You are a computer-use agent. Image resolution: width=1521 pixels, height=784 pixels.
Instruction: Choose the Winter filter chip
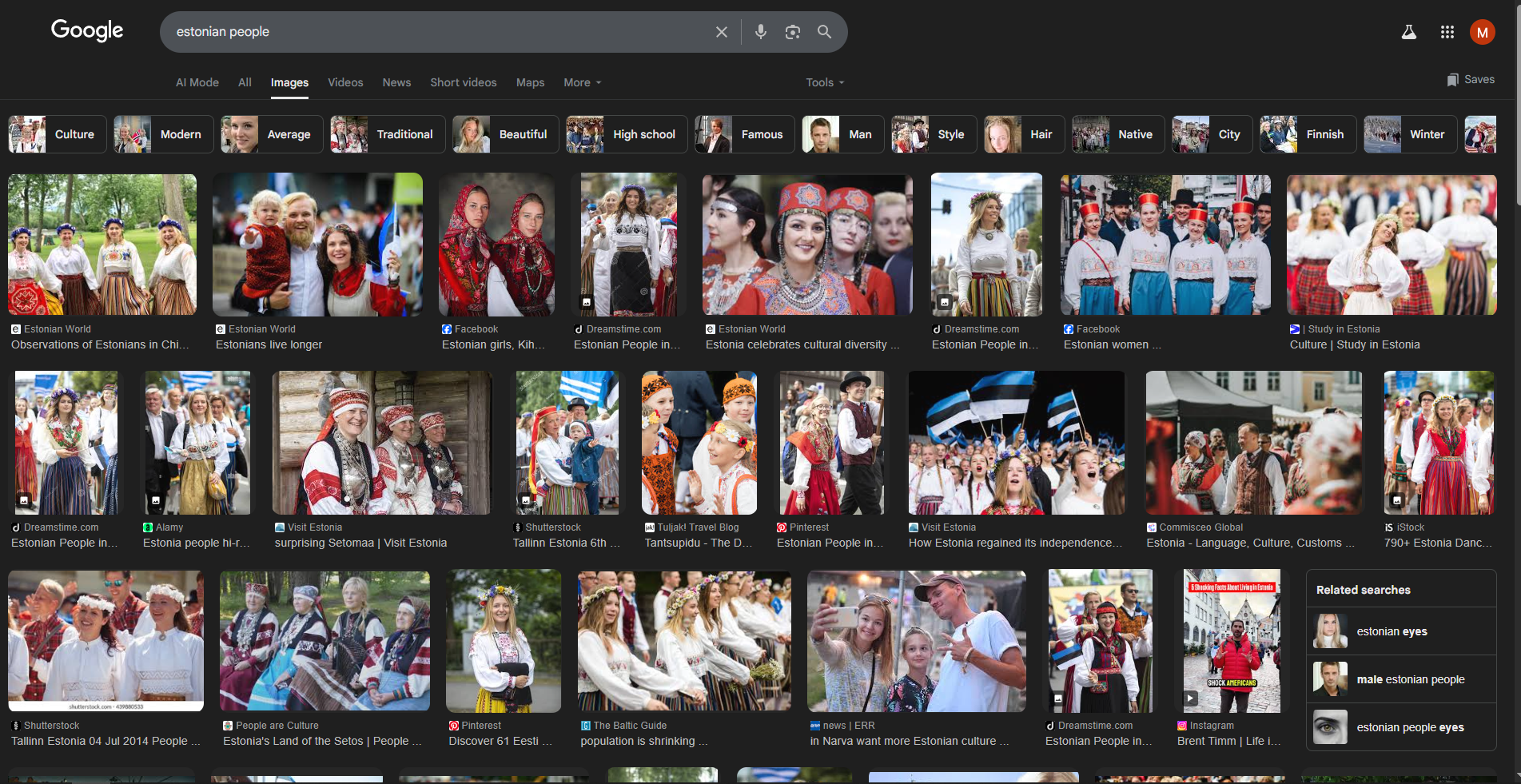pos(1410,134)
